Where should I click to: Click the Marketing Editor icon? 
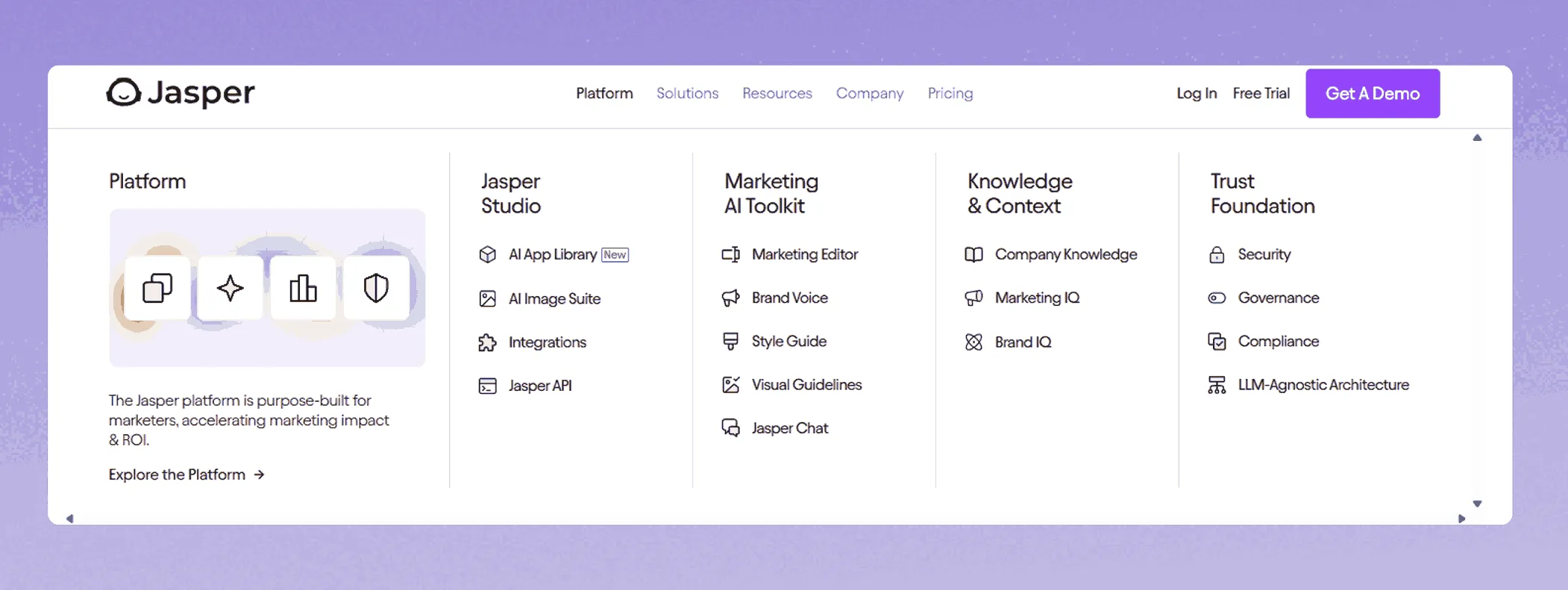pyautogui.click(x=730, y=254)
